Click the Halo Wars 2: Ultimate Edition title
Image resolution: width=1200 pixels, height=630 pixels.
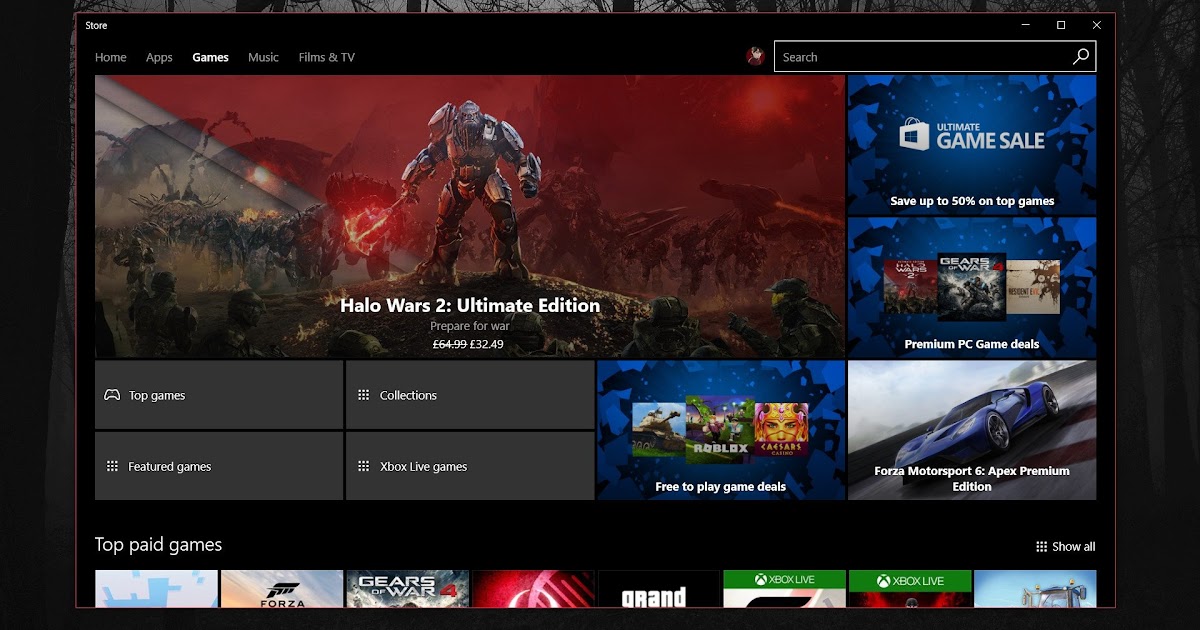[470, 306]
